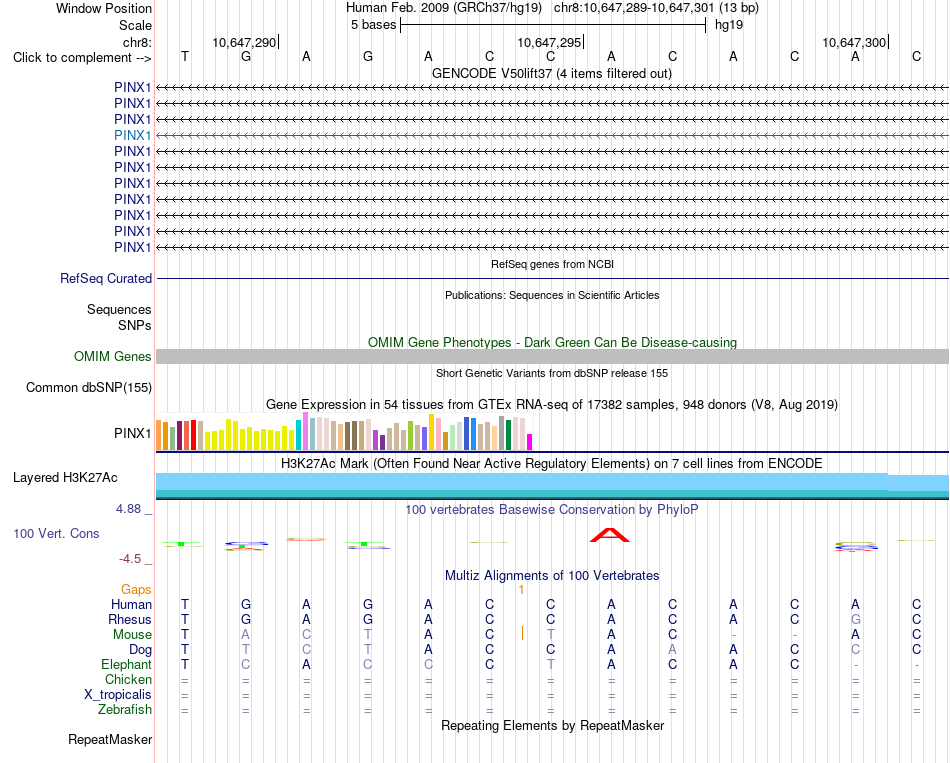This screenshot has height=763, width=950.
Task: Click the Layered H3K27Ac label
Action: coord(65,478)
